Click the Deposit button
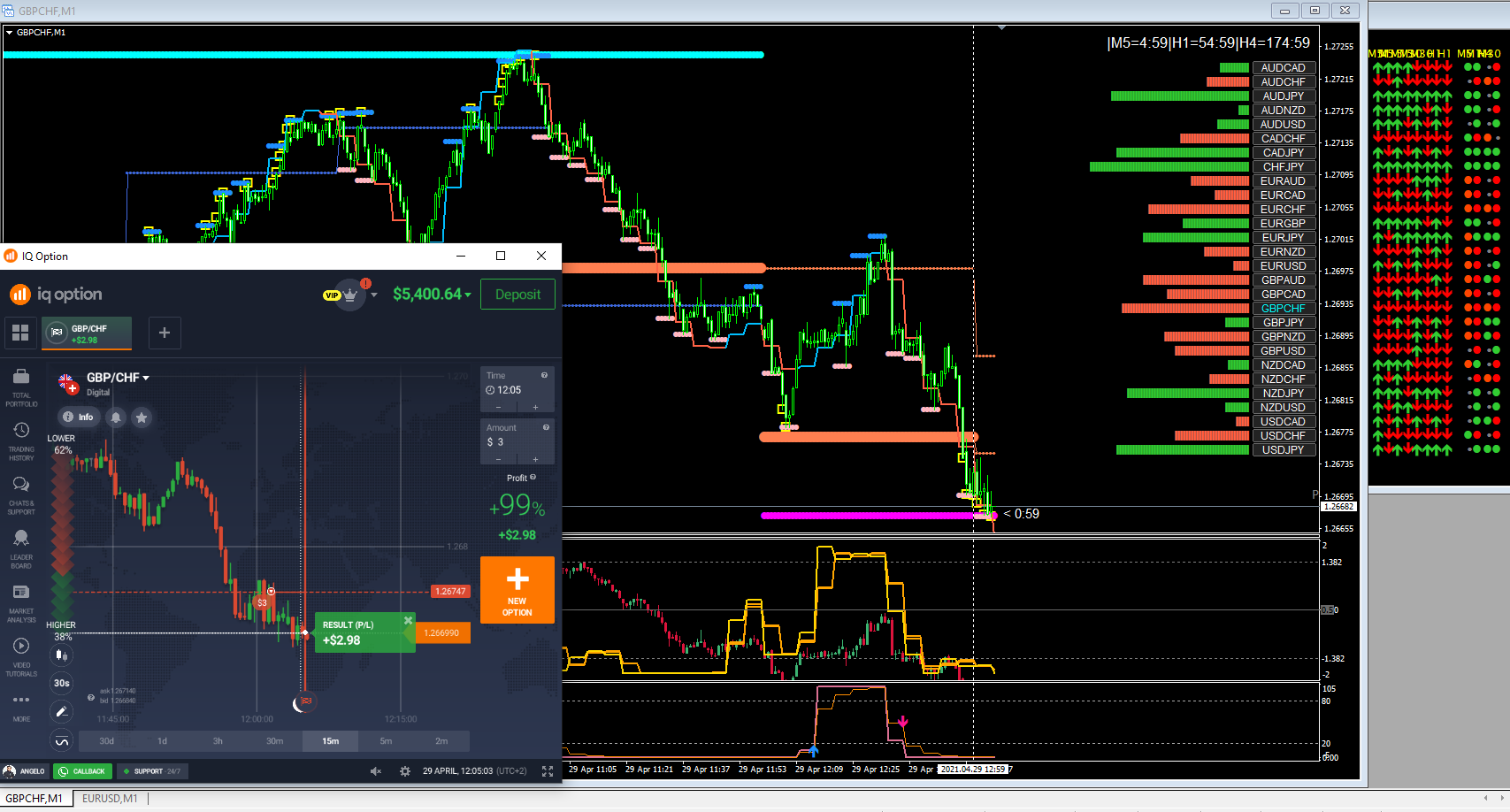 click(x=517, y=295)
